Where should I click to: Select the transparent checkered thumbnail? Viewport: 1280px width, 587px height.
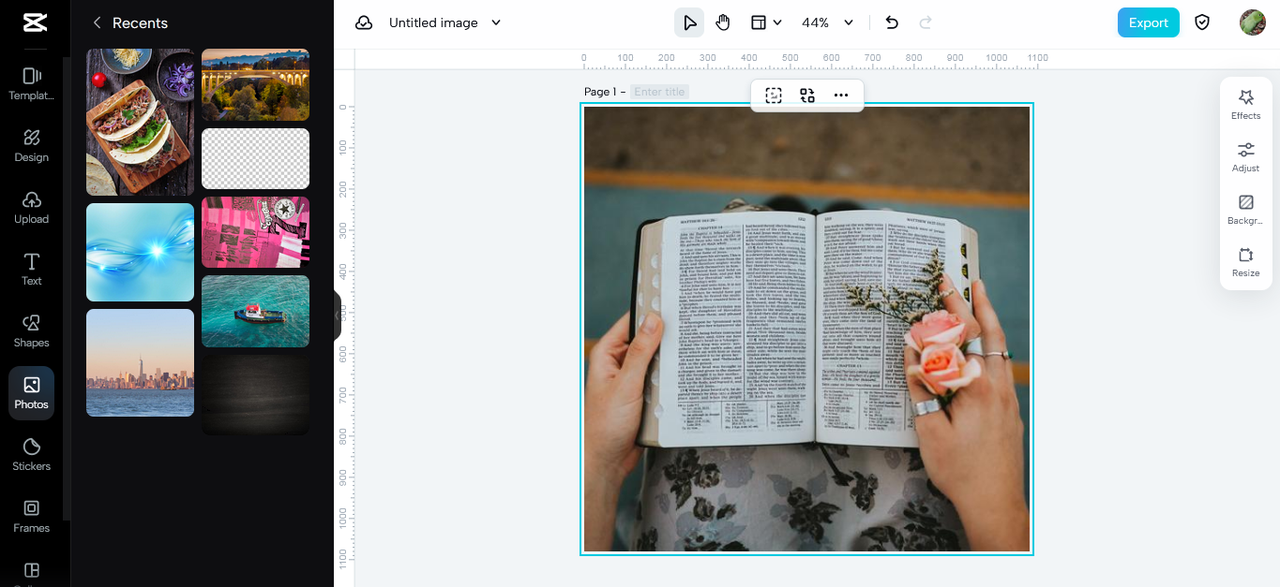point(256,159)
